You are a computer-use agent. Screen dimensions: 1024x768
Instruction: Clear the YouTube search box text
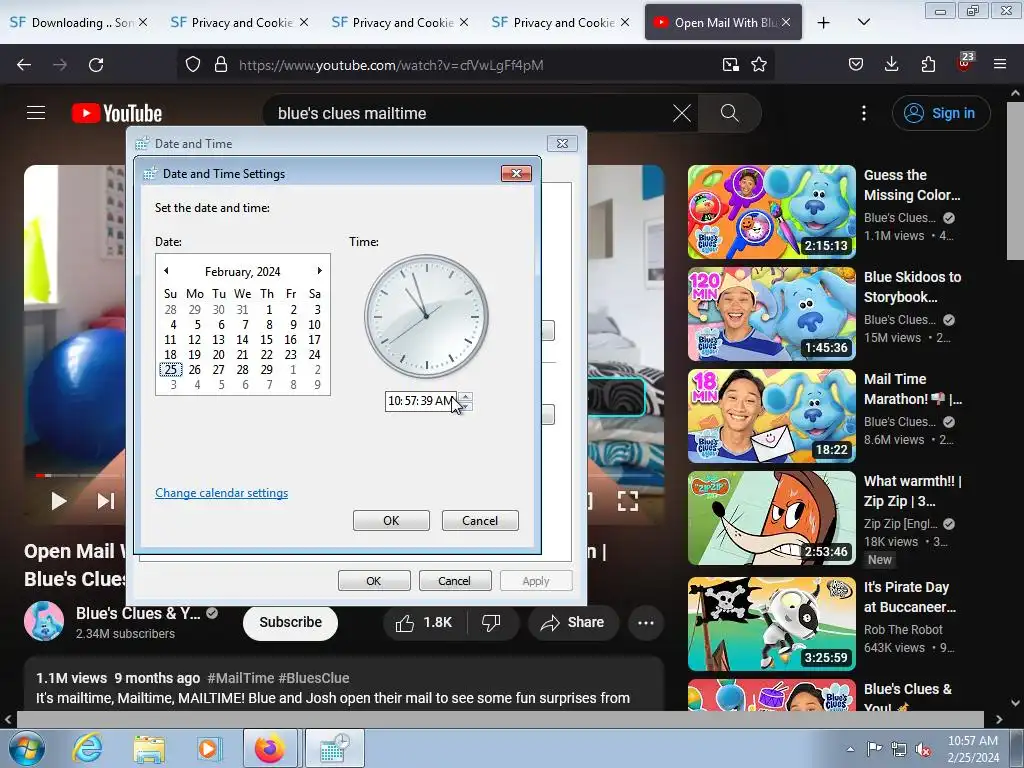[682, 113]
